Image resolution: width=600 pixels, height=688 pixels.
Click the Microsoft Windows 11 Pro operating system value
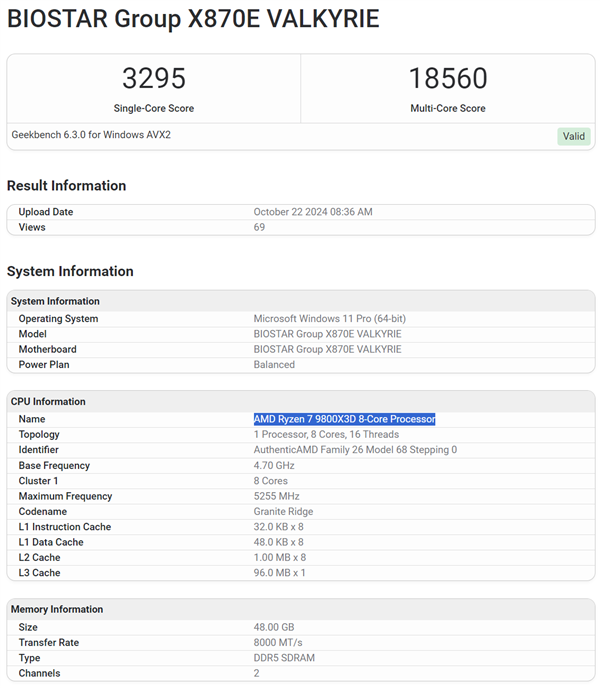coord(329,319)
